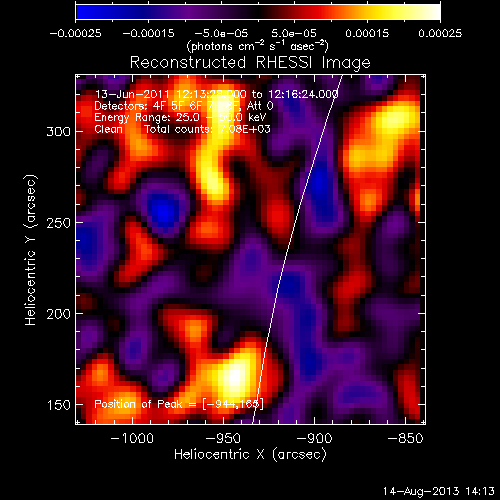Click the blue end of the colorbar
The width and height of the screenshot is (500, 500).
click(x=82, y=12)
